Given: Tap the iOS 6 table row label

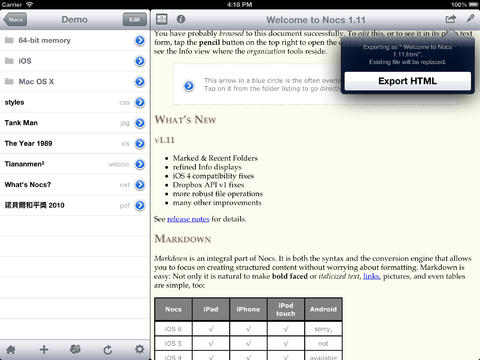Looking at the screenshot, I should [173, 329].
